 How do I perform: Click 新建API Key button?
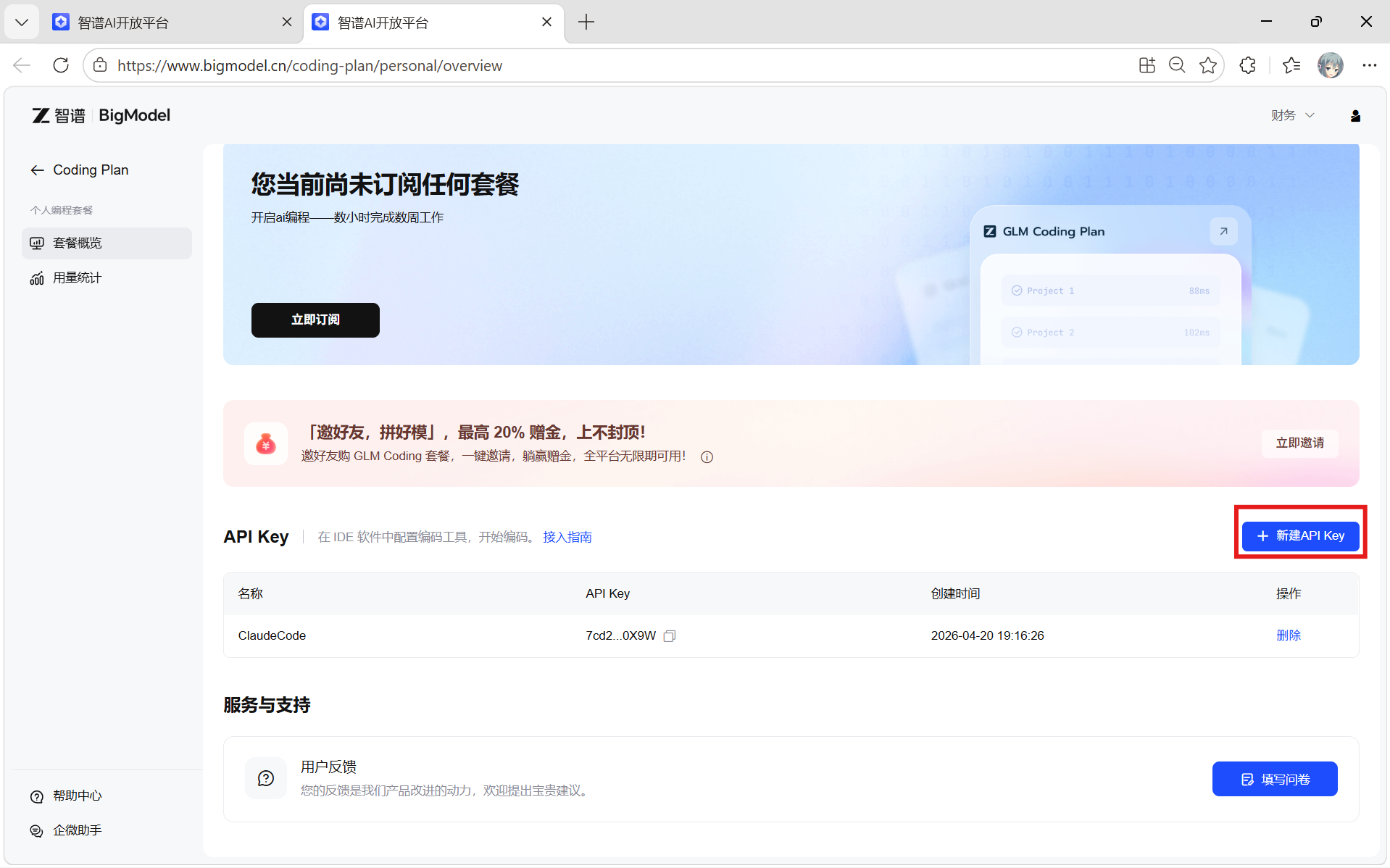[1300, 536]
